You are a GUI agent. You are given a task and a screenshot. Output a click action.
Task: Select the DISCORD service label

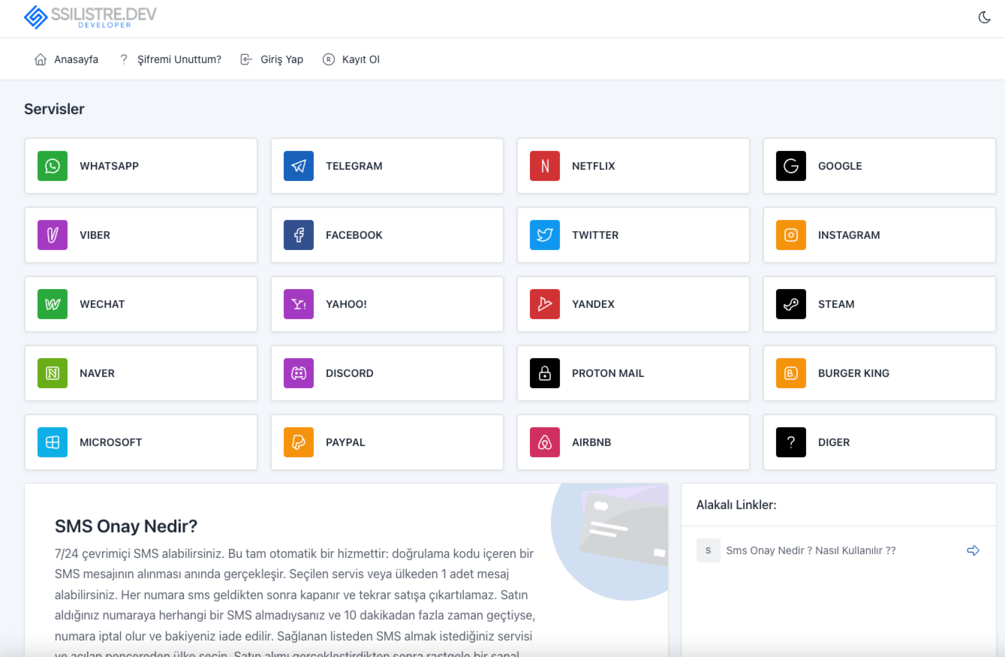[x=349, y=373]
